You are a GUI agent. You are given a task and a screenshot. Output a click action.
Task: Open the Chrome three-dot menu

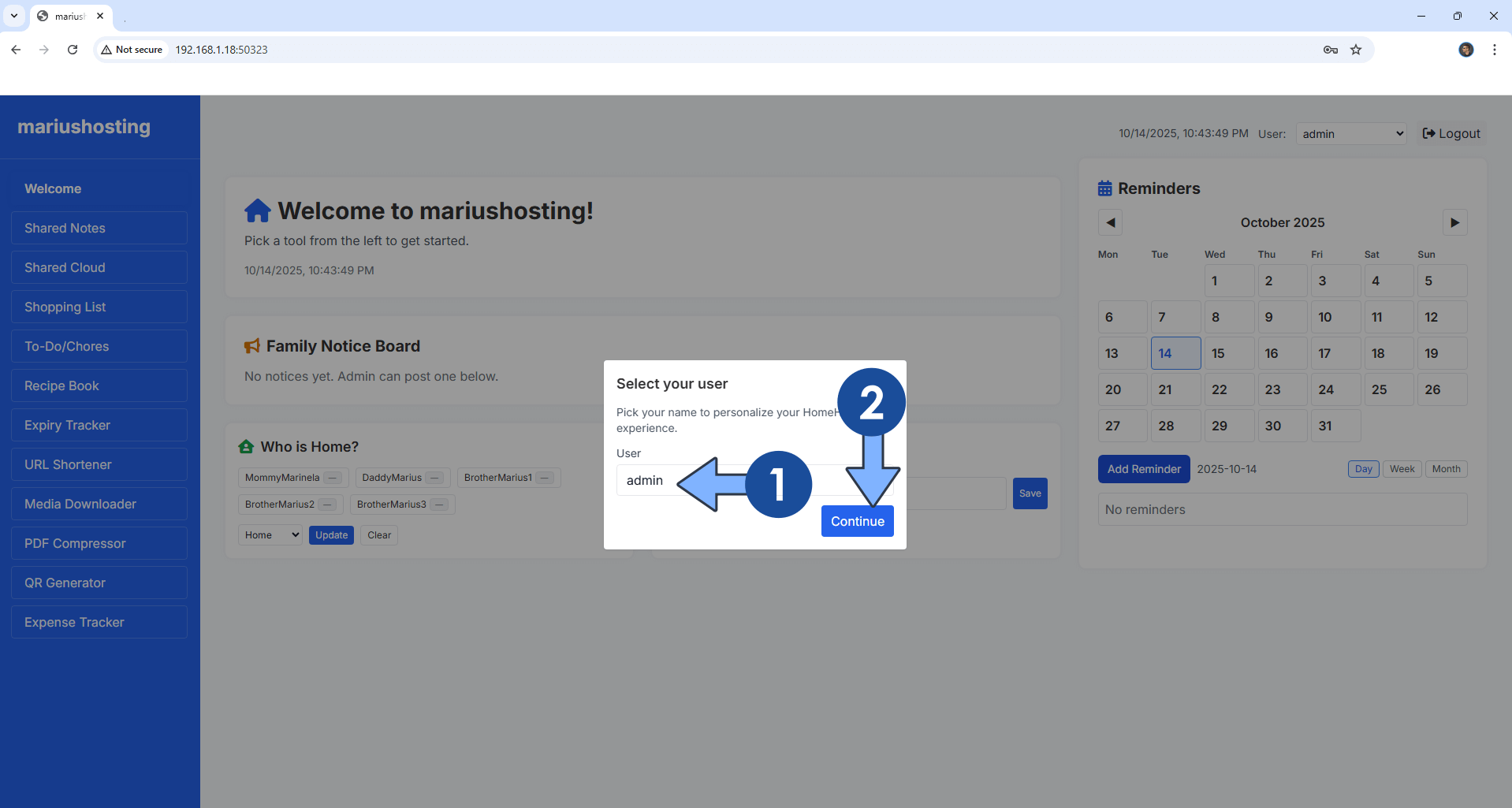tap(1494, 50)
